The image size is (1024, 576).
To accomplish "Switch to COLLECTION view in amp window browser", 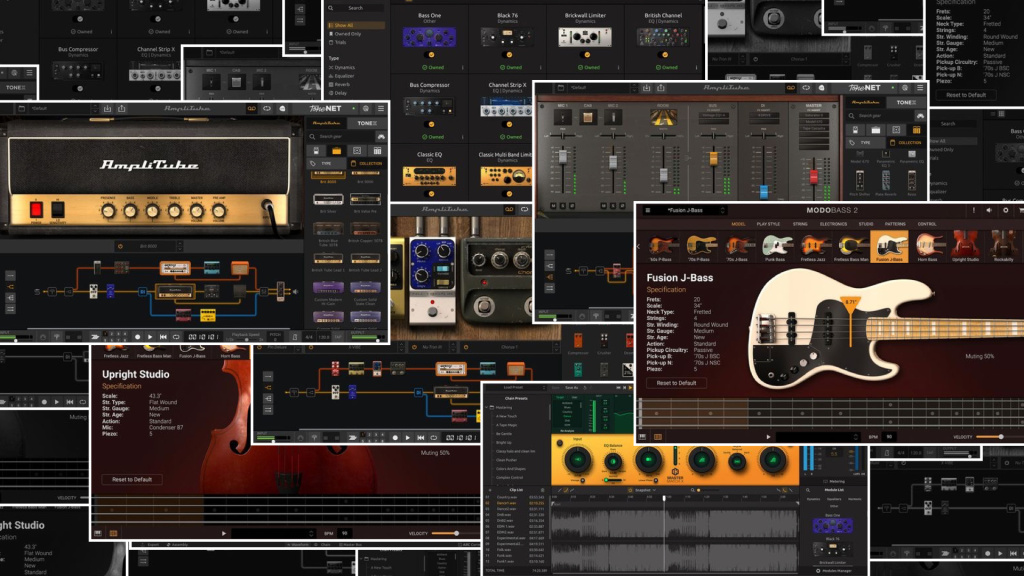I will coord(366,163).
